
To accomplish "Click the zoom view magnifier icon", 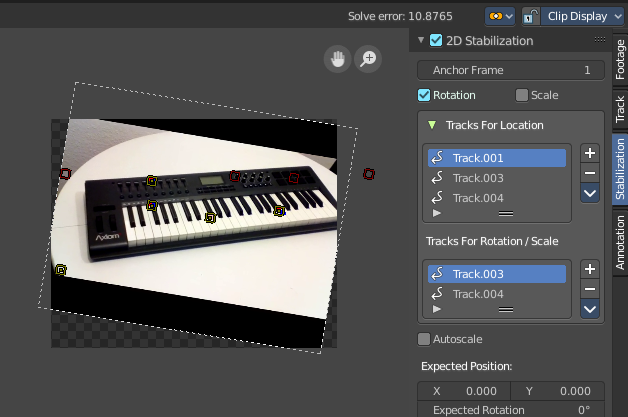I will [x=368, y=59].
